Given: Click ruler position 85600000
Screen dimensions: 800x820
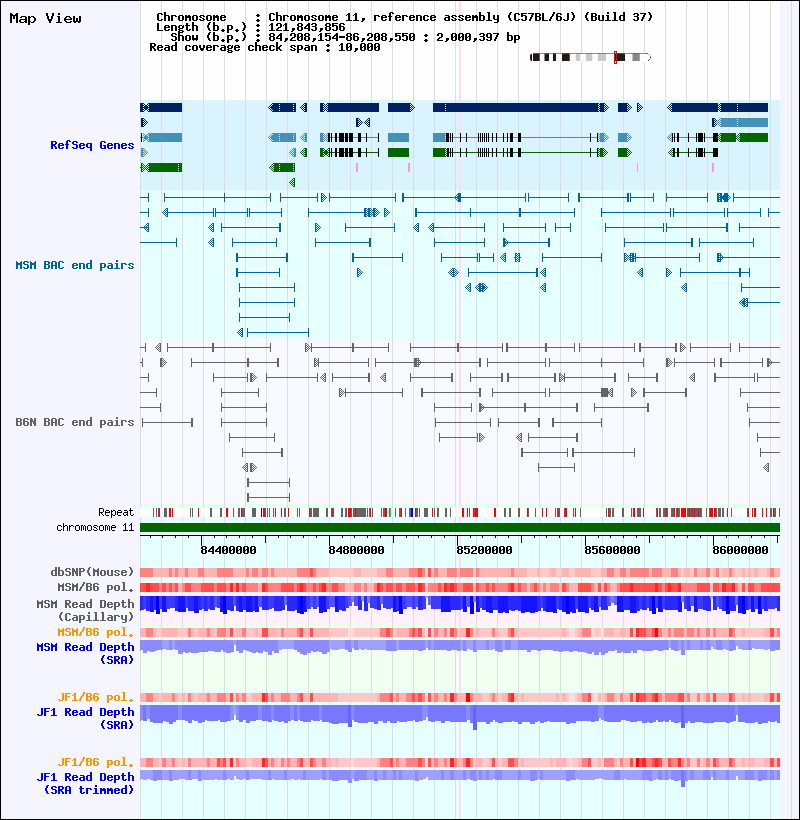Looking at the screenshot, I should pos(612,550).
